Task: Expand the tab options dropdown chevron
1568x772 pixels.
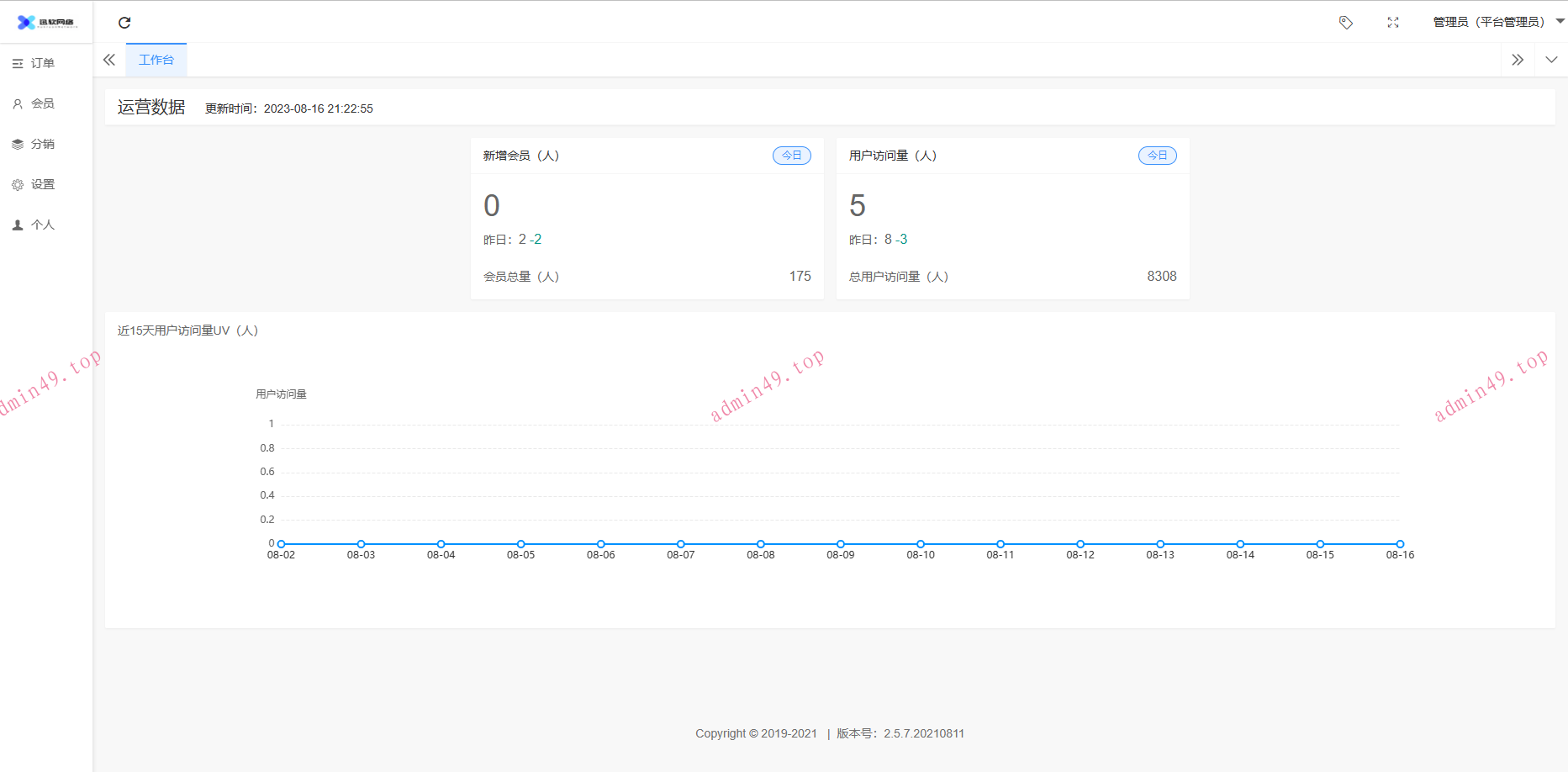Action: (x=1551, y=60)
